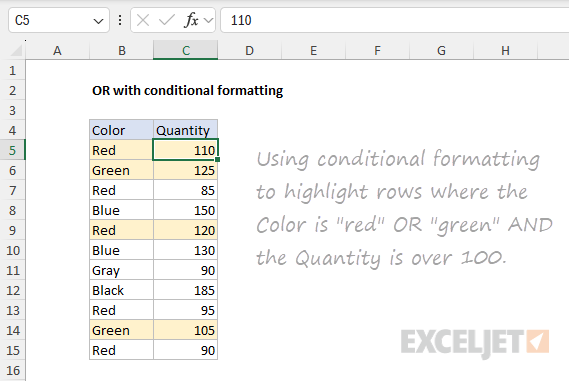Screen dimensions: 569x381
Task: Select cell with quantity 130
Action: click(185, 250)
